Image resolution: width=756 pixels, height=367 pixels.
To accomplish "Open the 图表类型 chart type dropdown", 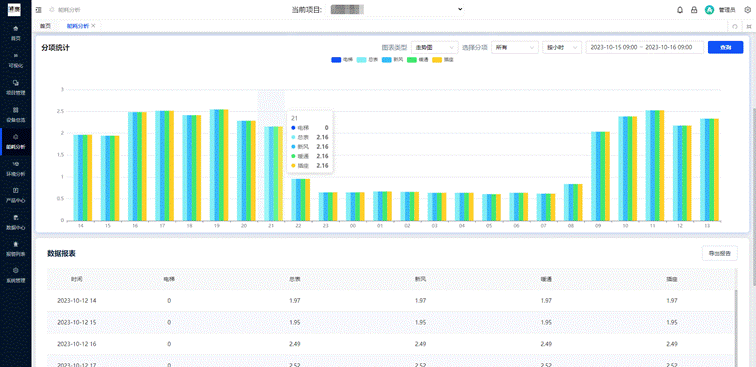I will [x=434, y=47].
